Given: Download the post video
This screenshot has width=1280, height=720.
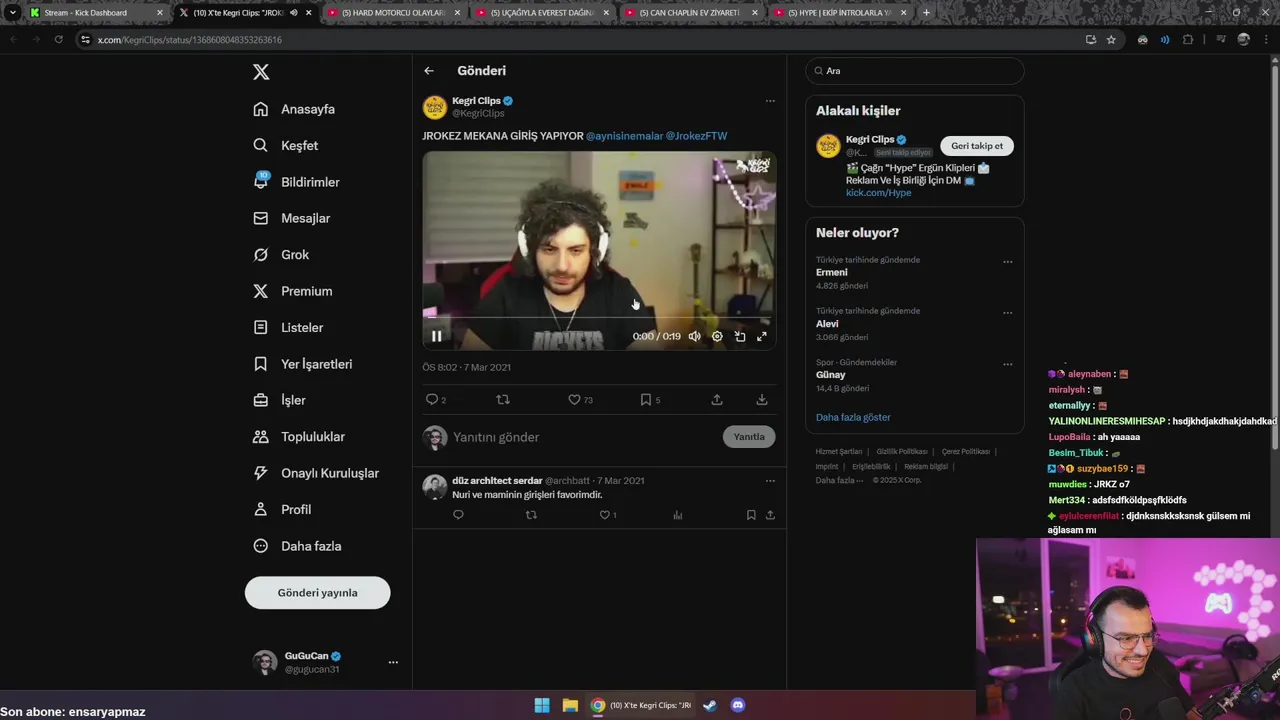Looking at the screenshot, I should point(762,400).
